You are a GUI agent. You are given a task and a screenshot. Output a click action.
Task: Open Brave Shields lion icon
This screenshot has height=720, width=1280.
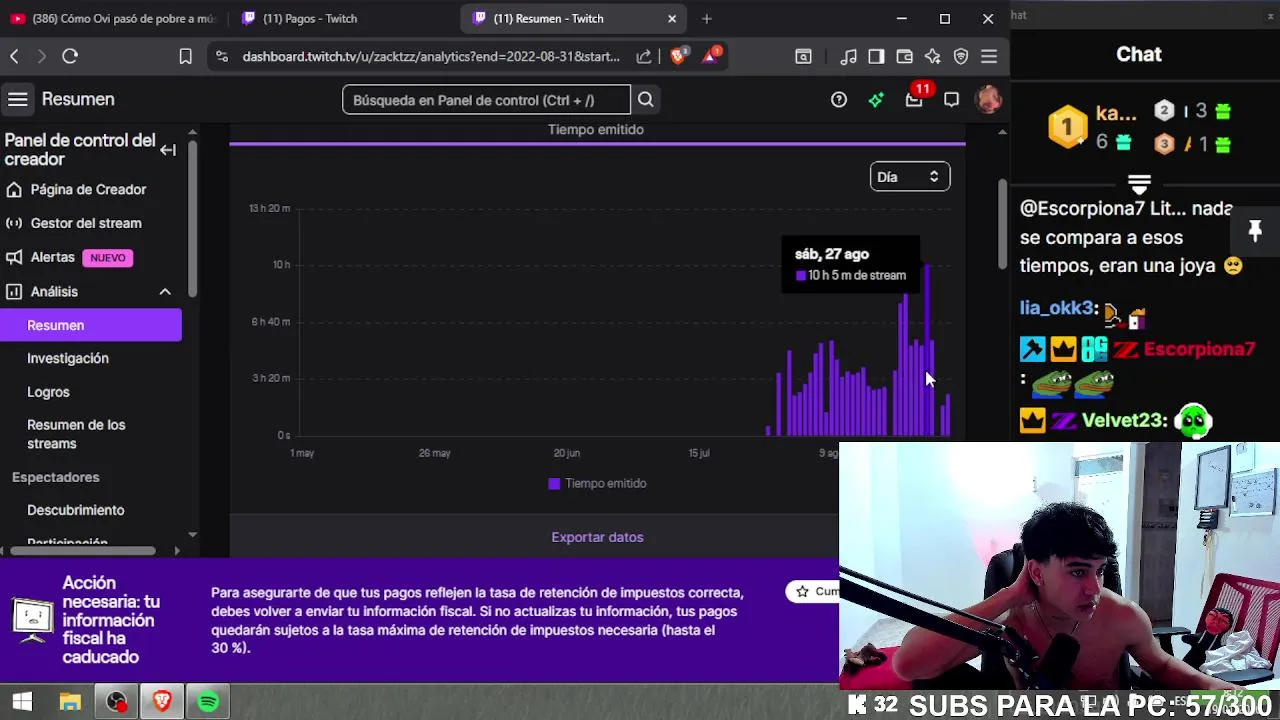click(x=678, y=56)
